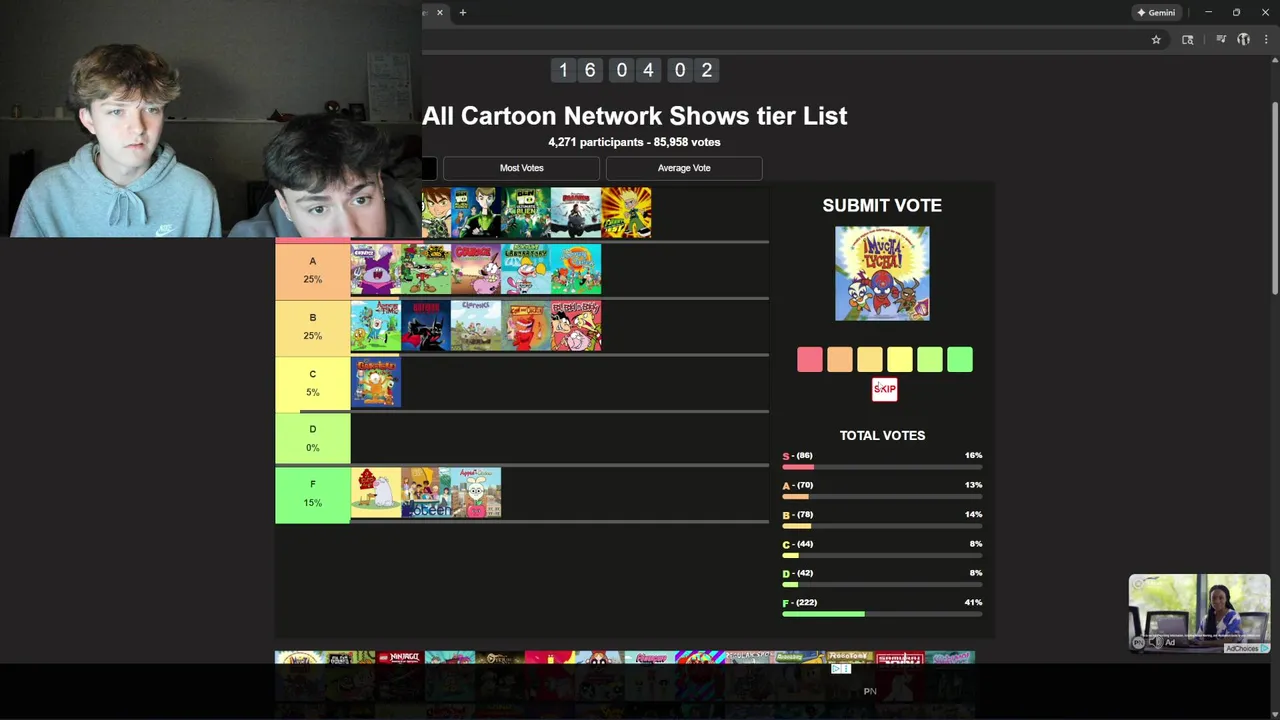Select the F tier label cell
The image size is (1280, 720).
[313, 495]
